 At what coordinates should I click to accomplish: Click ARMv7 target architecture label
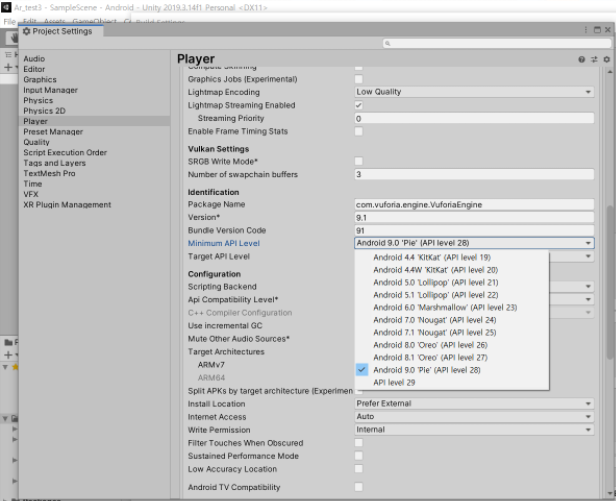click(211, 365)
